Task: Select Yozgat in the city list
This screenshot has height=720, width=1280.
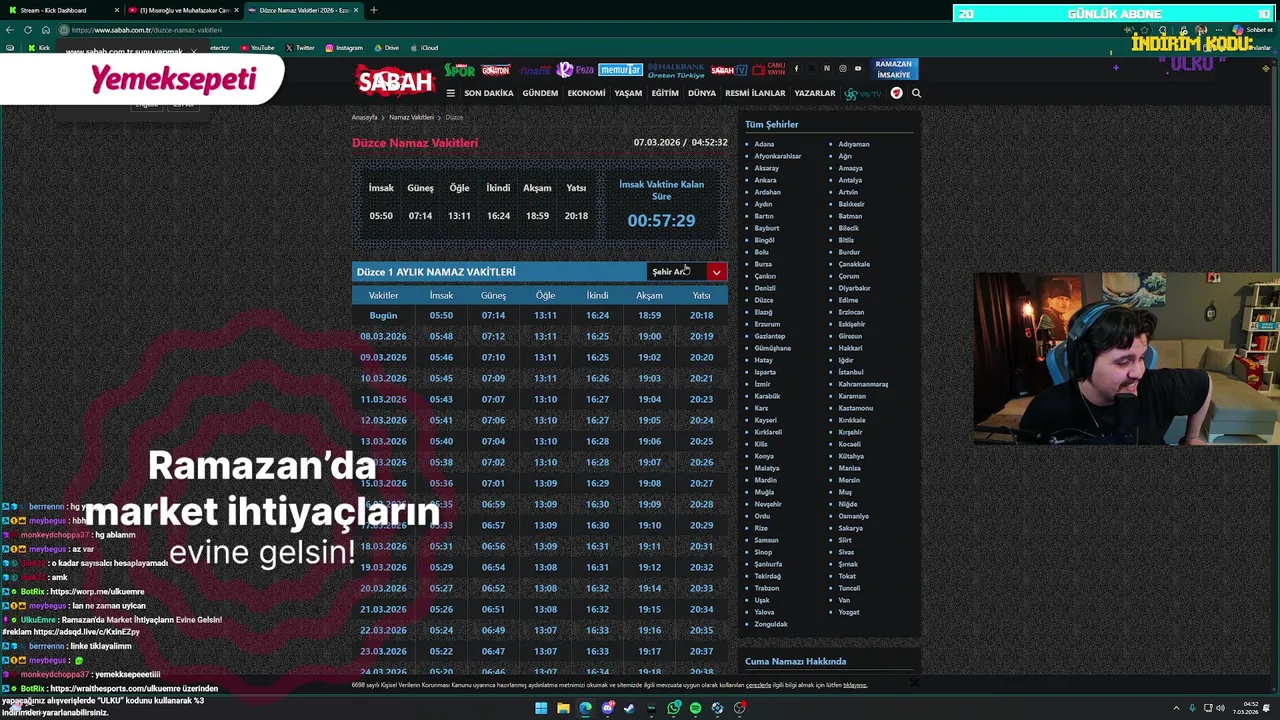Action: 849,612
